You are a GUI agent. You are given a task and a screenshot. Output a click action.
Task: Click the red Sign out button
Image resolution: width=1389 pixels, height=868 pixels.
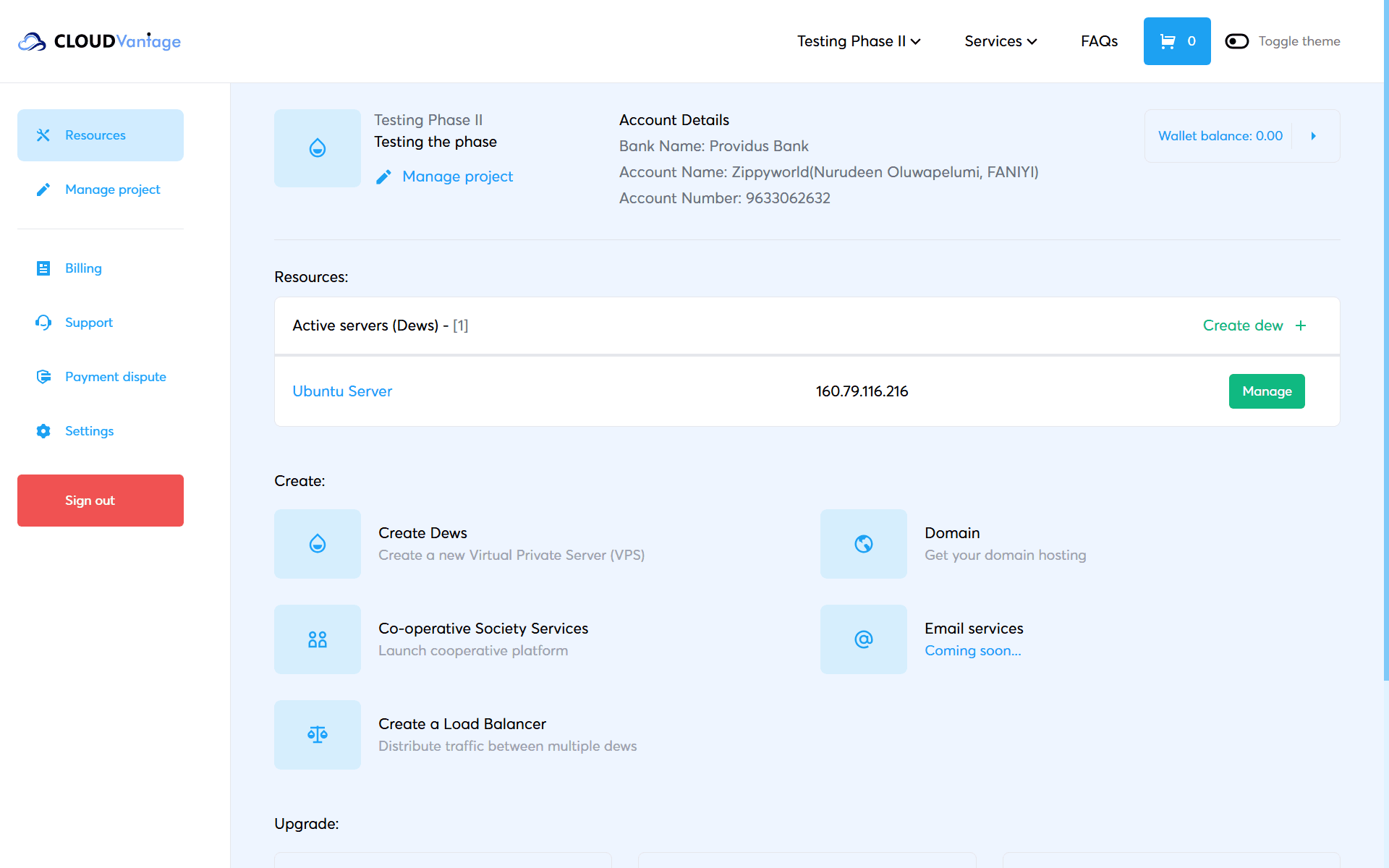point(101,501)
